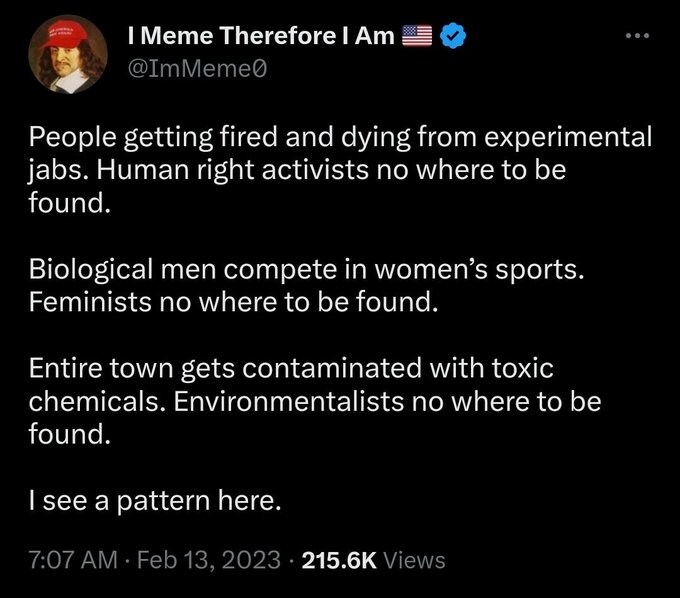
Task: Click the word 'experimental' in first line
Action: [568, 138]
